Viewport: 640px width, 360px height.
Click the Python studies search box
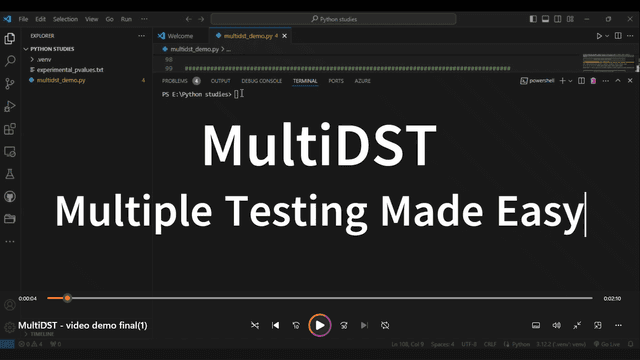coord(333,19)
